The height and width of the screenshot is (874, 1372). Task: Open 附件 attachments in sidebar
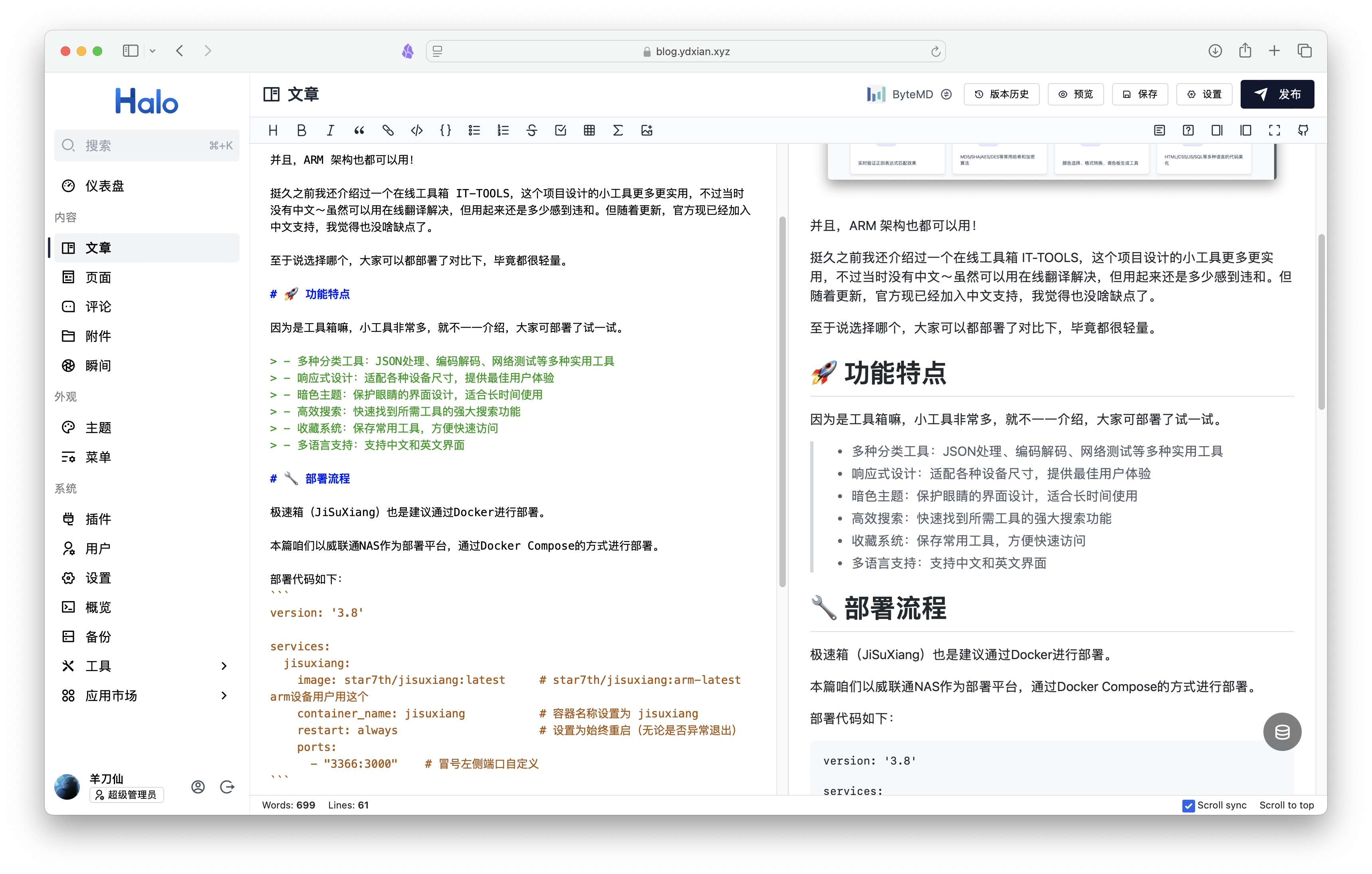(147, 336)
